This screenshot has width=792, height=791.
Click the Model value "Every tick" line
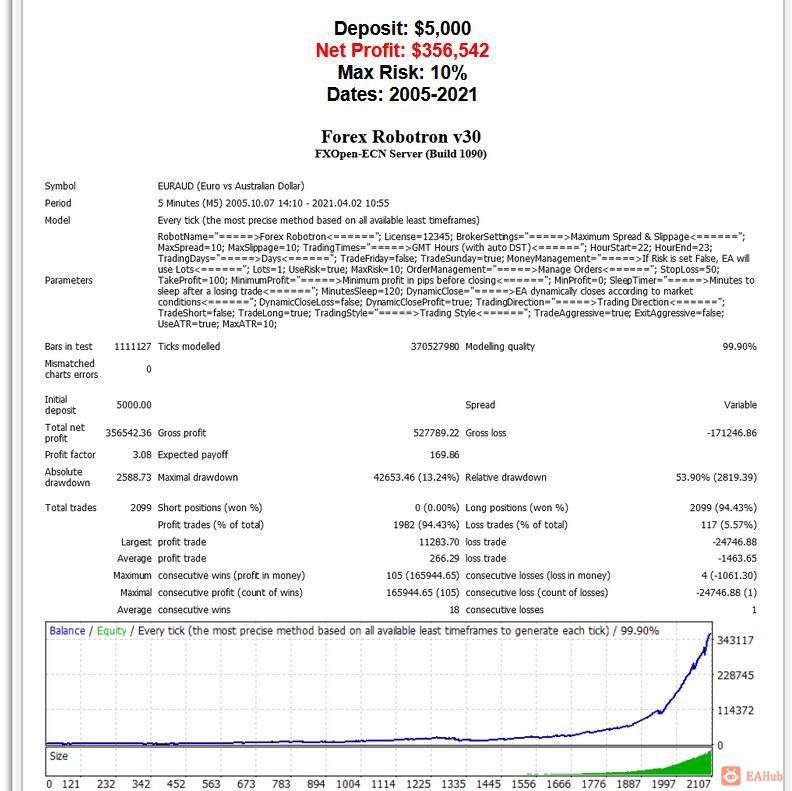(x=318, y=220)
